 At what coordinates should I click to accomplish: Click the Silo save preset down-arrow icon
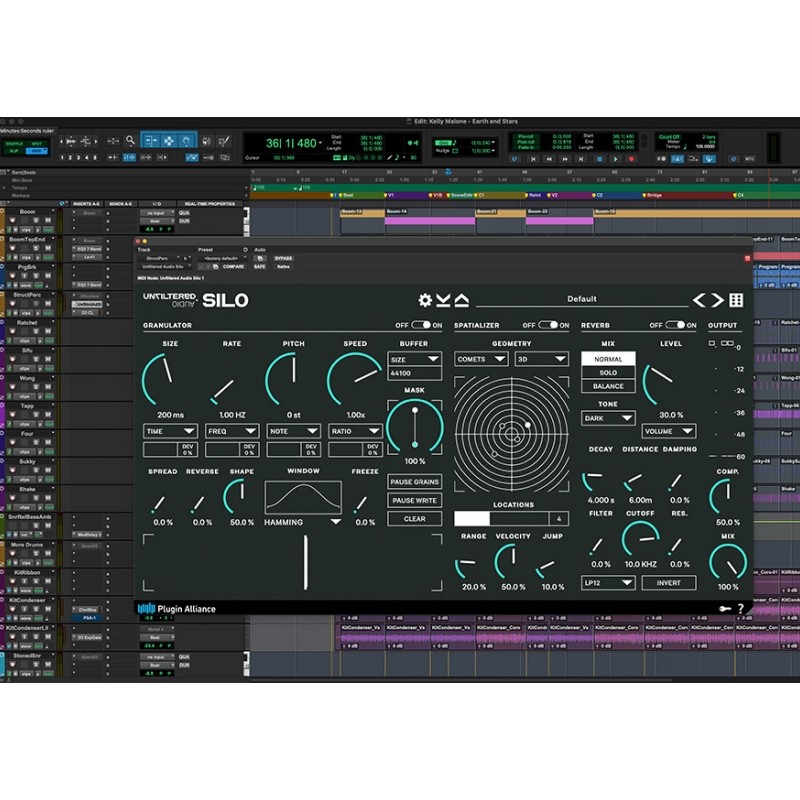pos(443,300)
